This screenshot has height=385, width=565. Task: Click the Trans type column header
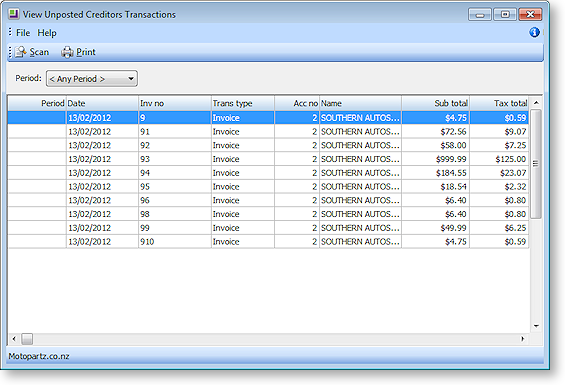[x=243, y=103]
